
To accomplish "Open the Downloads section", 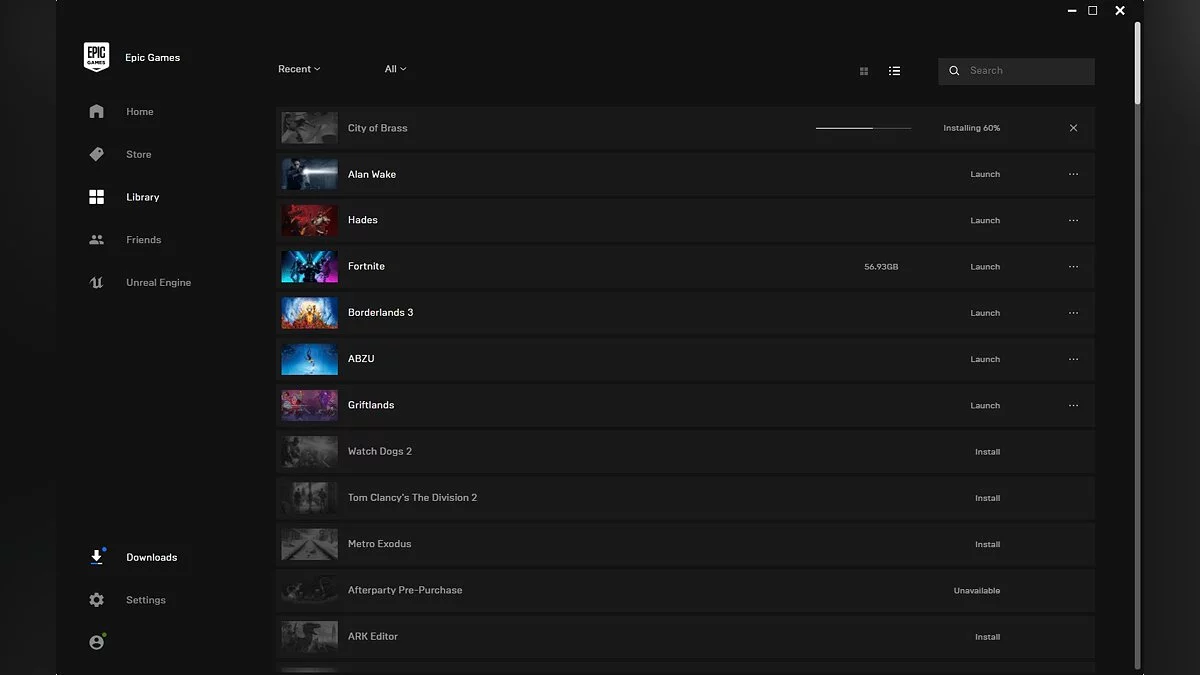I will pyautogui.click(x=151, y=557).
